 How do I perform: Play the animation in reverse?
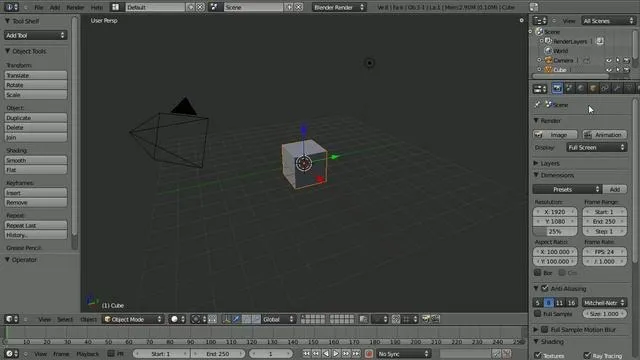pyautogui.click(x=326, y=353)
